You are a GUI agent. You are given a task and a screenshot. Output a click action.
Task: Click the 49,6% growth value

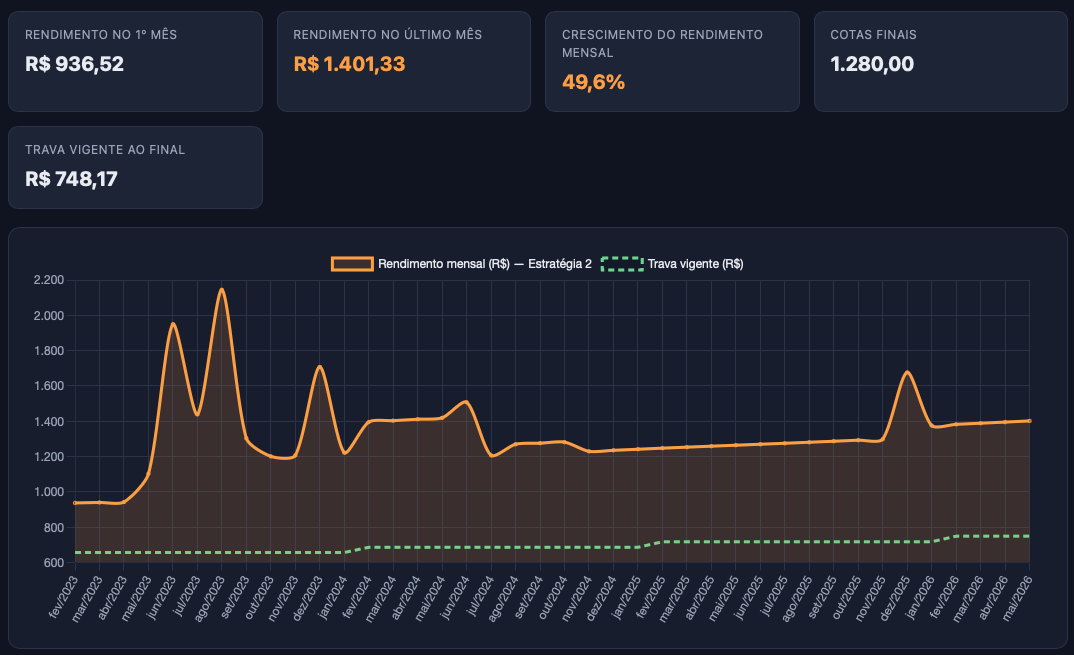click(593, 82)
